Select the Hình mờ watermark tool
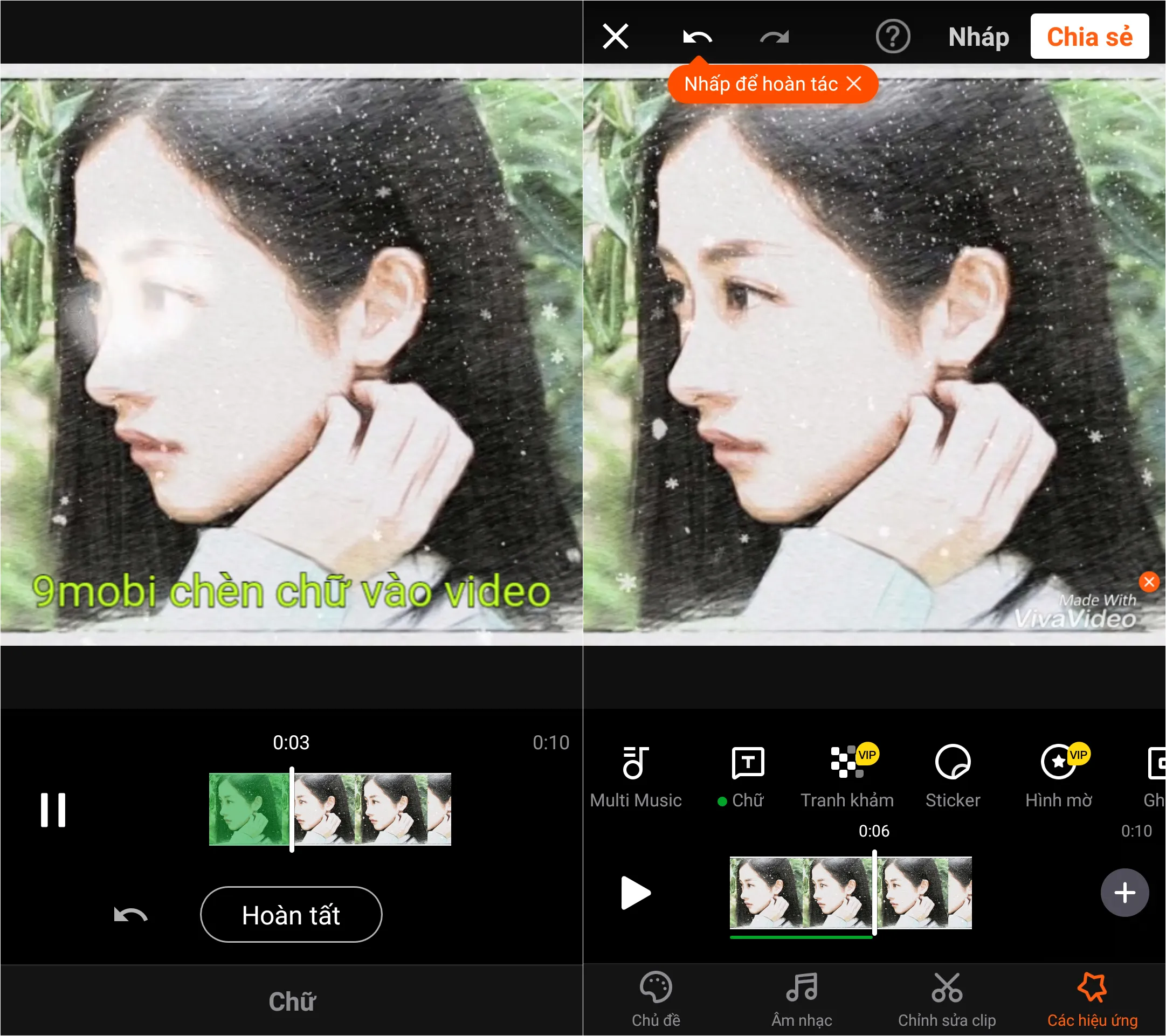Image resolution: width=1166 pixels, height=1036 pixels. point(1059,777)
